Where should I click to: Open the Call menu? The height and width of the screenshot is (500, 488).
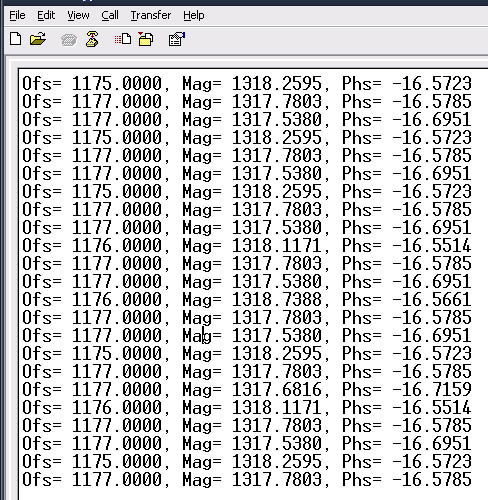pos(110,15)
